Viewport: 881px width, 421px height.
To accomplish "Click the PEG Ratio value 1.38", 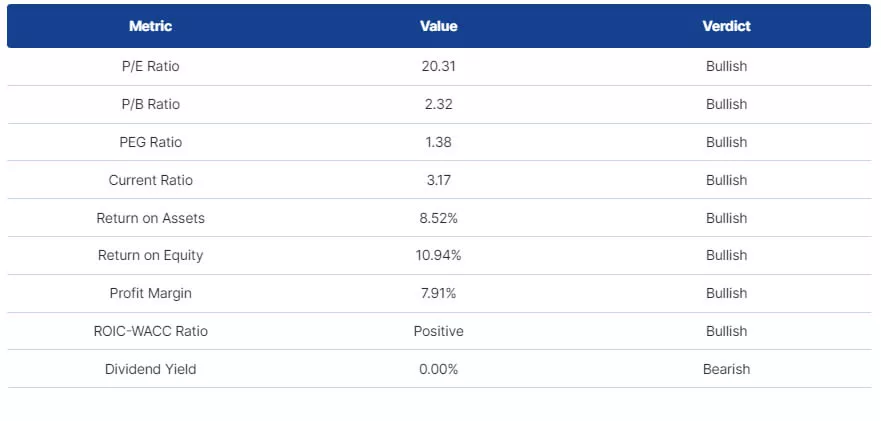I will pyautogui.click(x=438, y=142).
